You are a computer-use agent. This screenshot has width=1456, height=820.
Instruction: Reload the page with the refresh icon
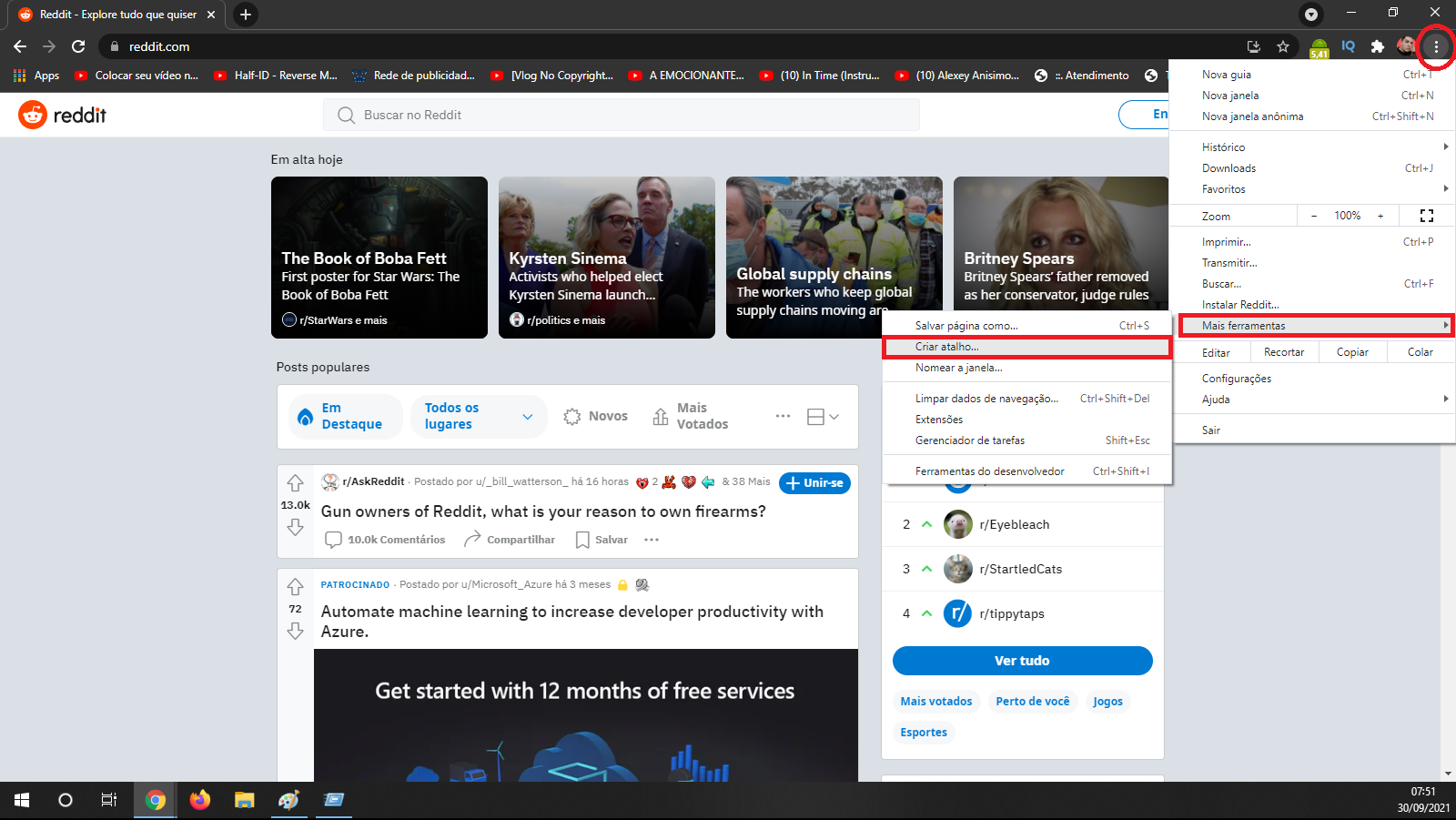[x=78, y=46]
